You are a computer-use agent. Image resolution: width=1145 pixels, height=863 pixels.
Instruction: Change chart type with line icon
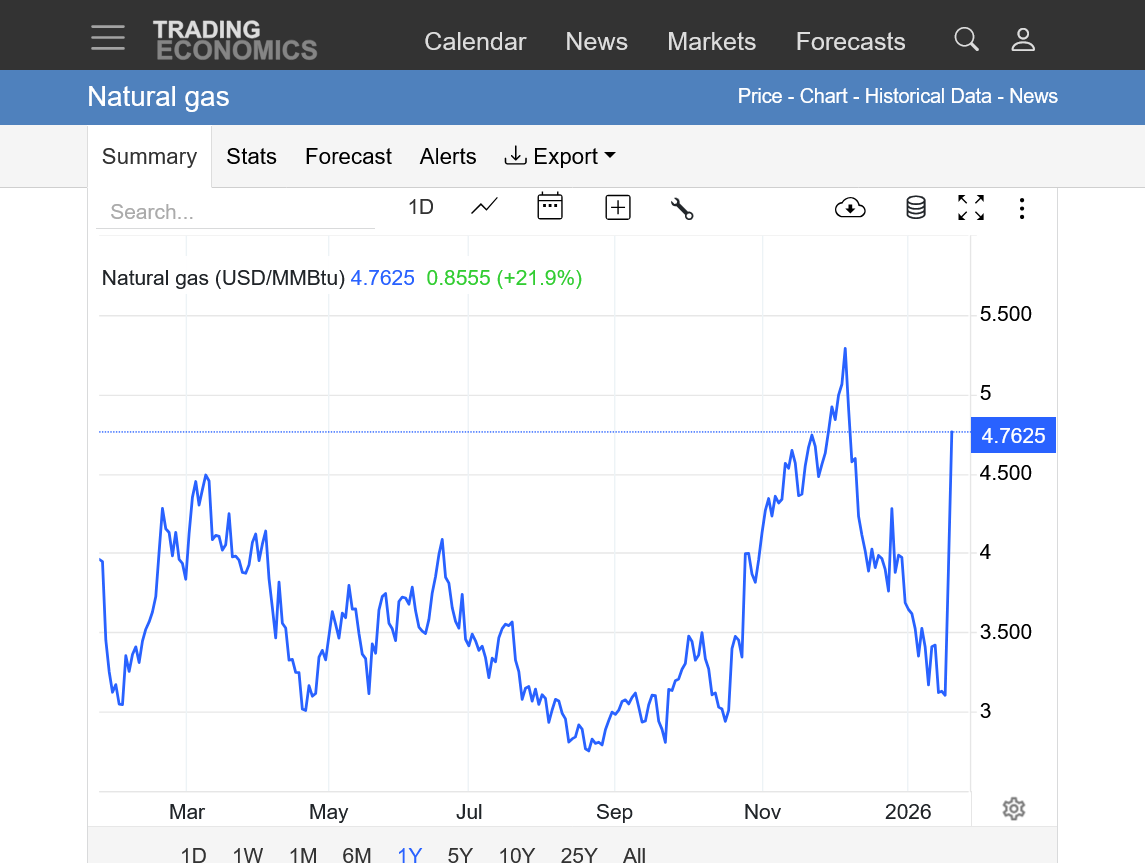click(484, 207)
